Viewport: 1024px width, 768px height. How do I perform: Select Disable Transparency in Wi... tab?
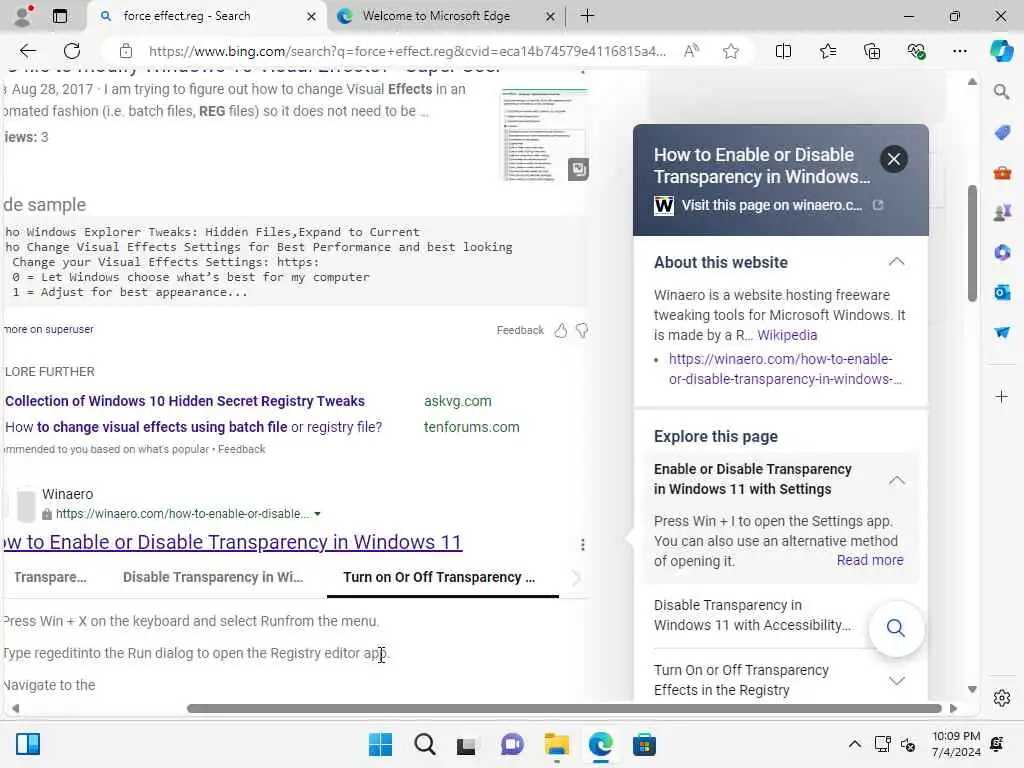coord(213,577)
